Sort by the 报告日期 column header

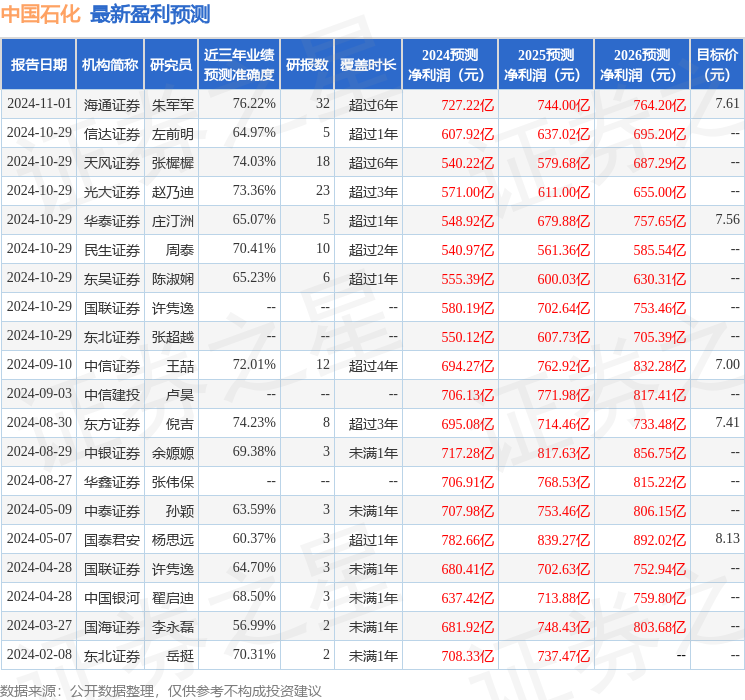pyautogui.click(x=38, y=65)
